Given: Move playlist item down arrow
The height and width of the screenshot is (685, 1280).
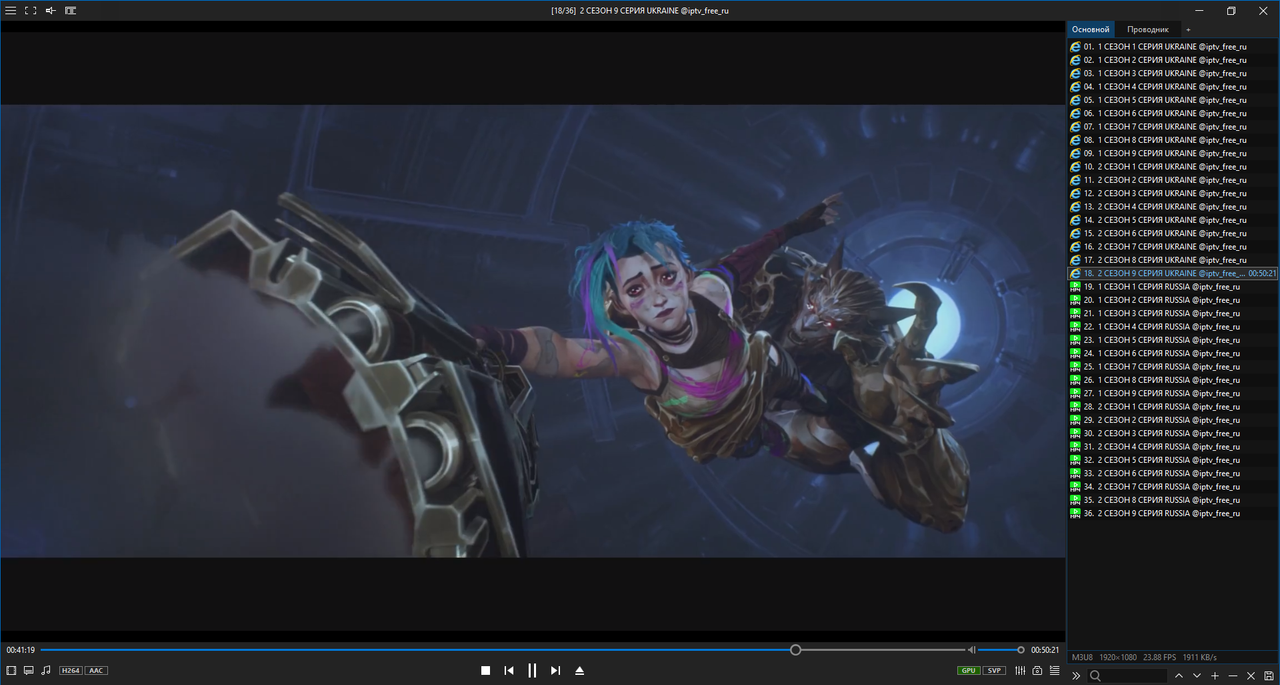Looking at the screenshot, I should [1197, 676].
